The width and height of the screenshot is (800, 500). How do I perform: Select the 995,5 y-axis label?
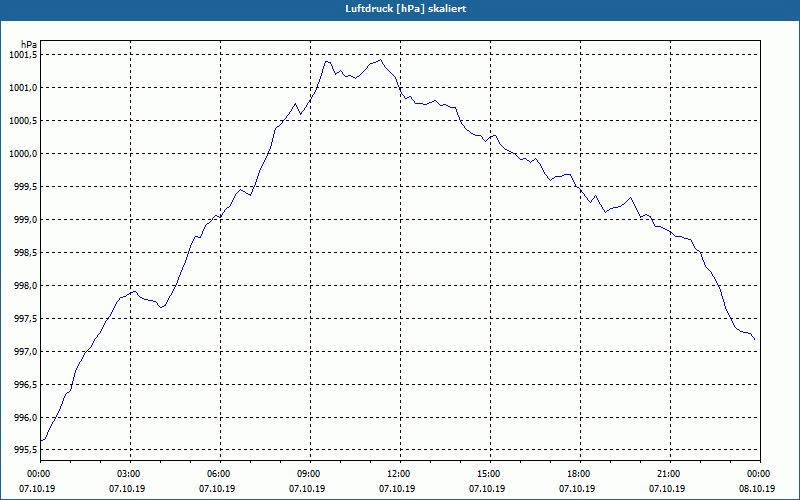pos(25,450)
